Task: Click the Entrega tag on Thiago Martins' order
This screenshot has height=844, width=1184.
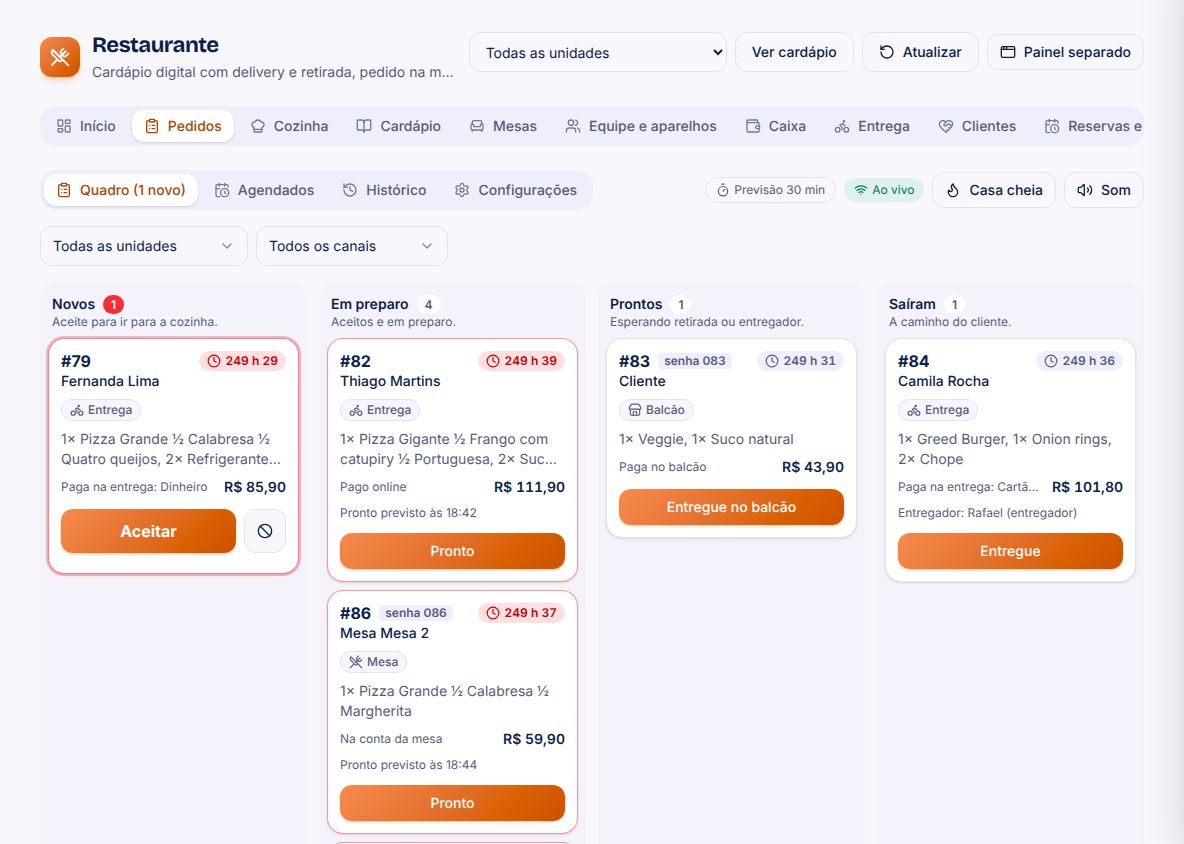Action: [x=380, y=410]
